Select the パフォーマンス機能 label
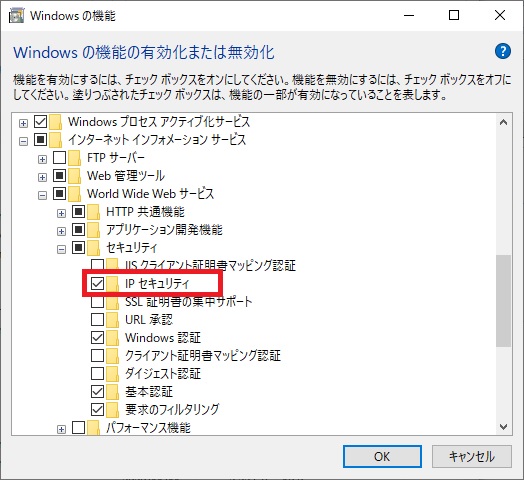The height and width of the screenshot is (480, 524). coord(148,428)
